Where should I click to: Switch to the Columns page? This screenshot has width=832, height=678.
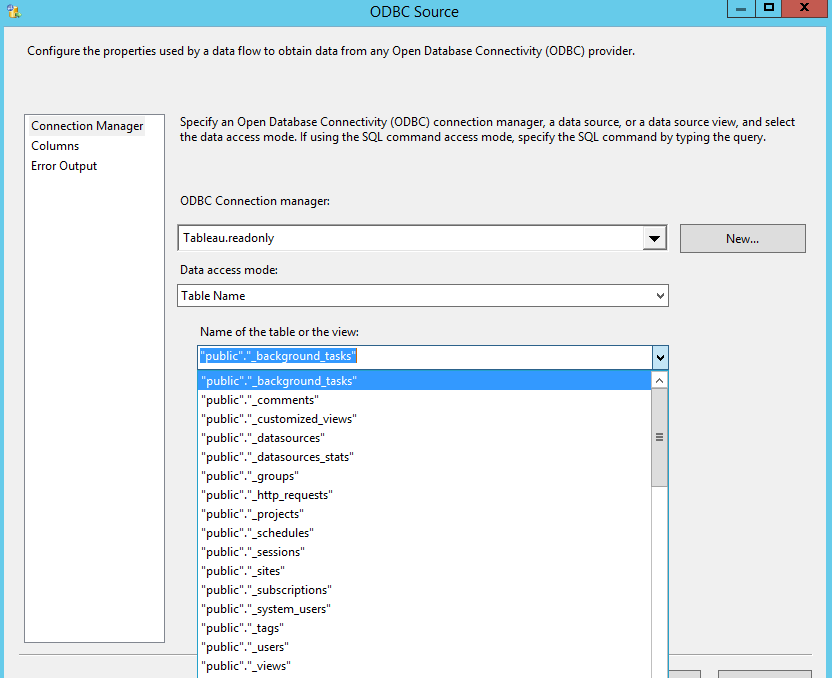tap(55, 146)
